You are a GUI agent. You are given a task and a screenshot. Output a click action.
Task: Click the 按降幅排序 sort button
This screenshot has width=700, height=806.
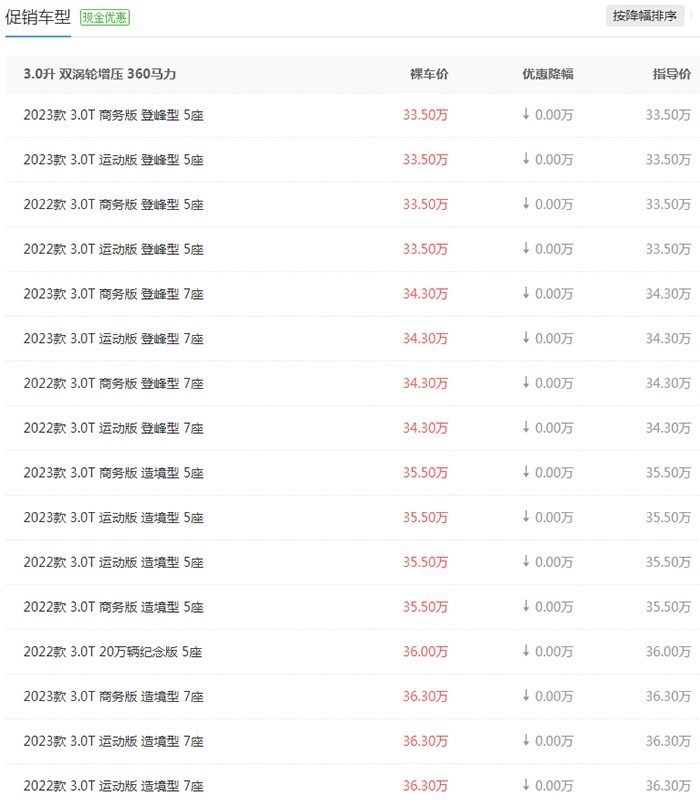[644, 16]
